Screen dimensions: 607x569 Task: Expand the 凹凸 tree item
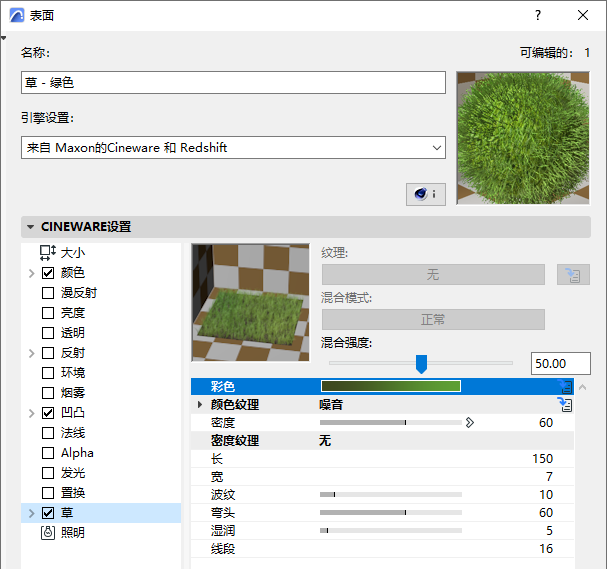tap(32, 413)
